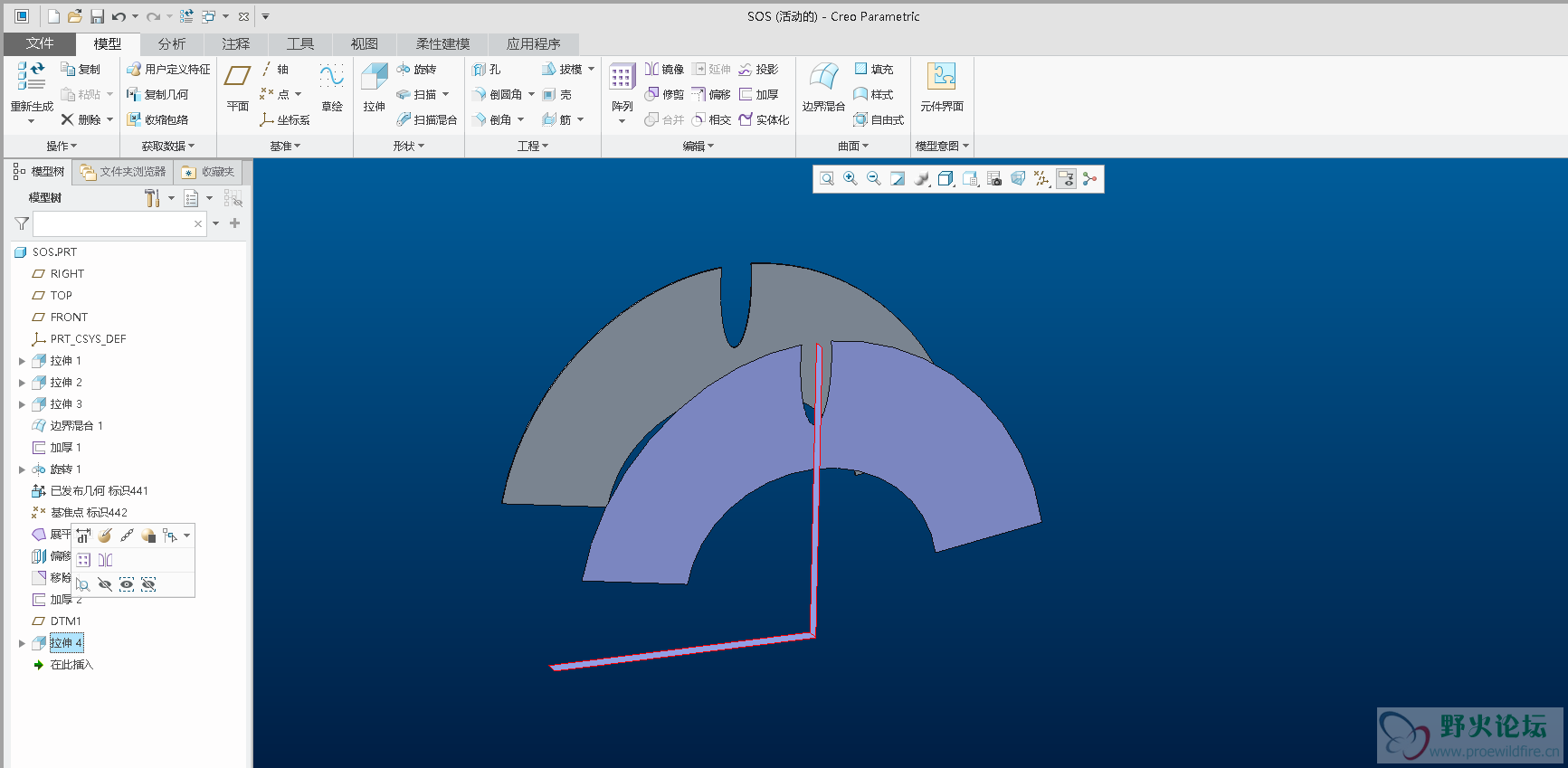The image size is (1568, 768).
Task: Click the 复制几何 button
Action: [x=157, y=94]
